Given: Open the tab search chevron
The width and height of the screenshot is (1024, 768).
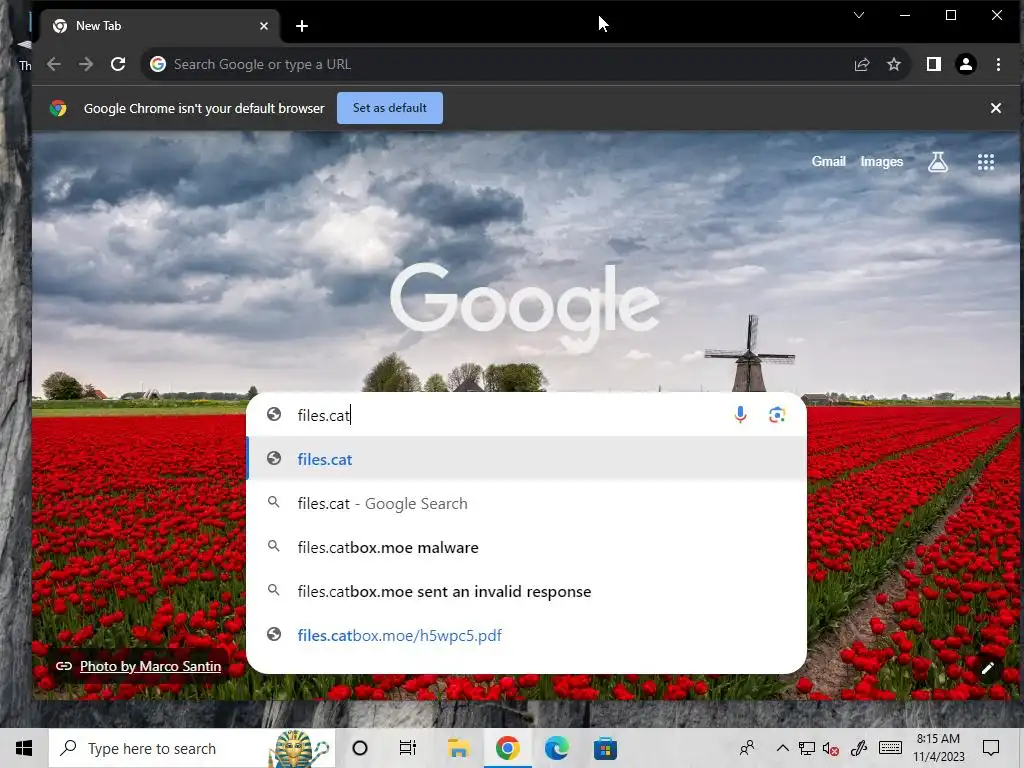Looking at the screenshot, I should pos(859,15).
